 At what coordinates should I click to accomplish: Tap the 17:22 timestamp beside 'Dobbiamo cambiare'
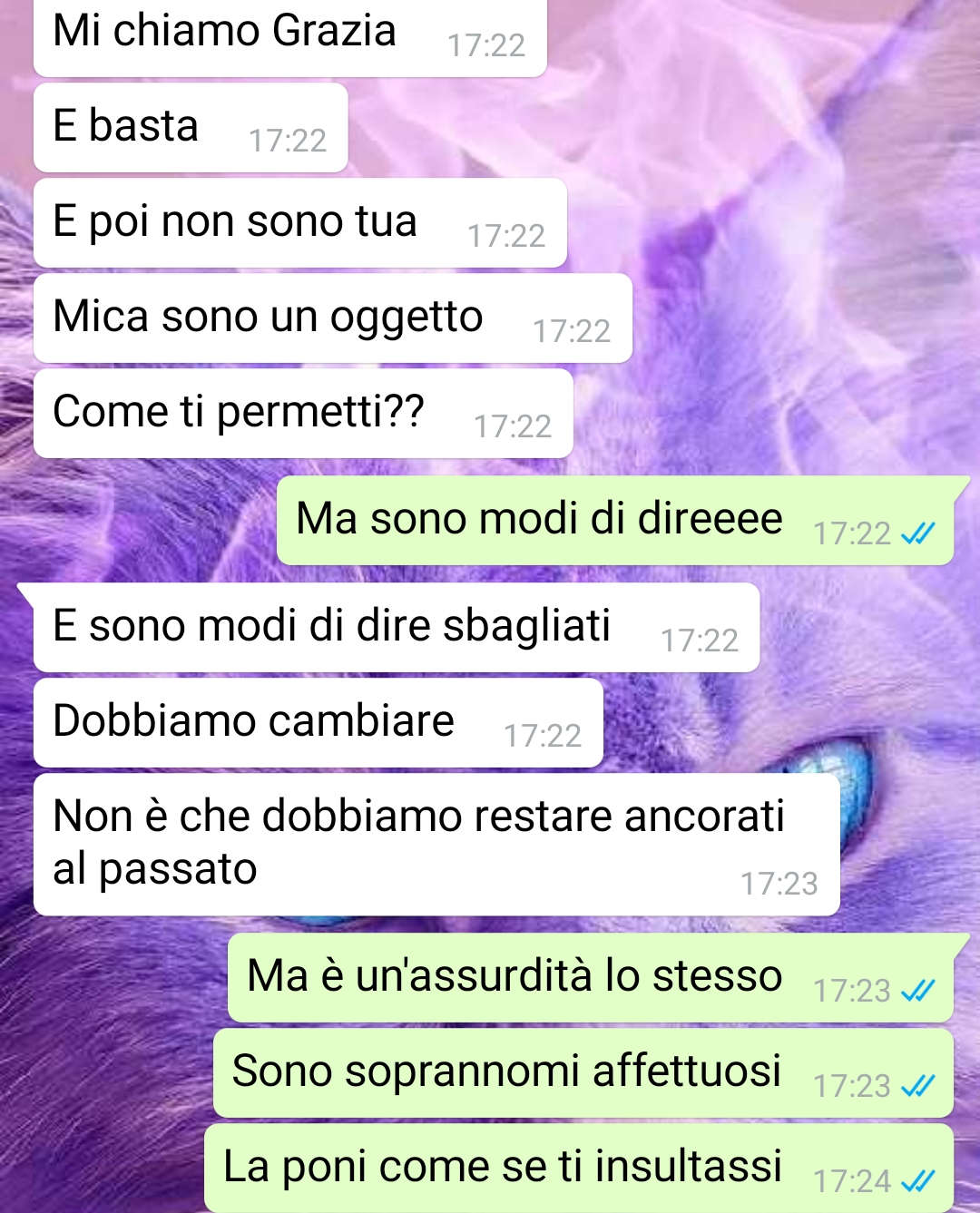tap(543, 736)
